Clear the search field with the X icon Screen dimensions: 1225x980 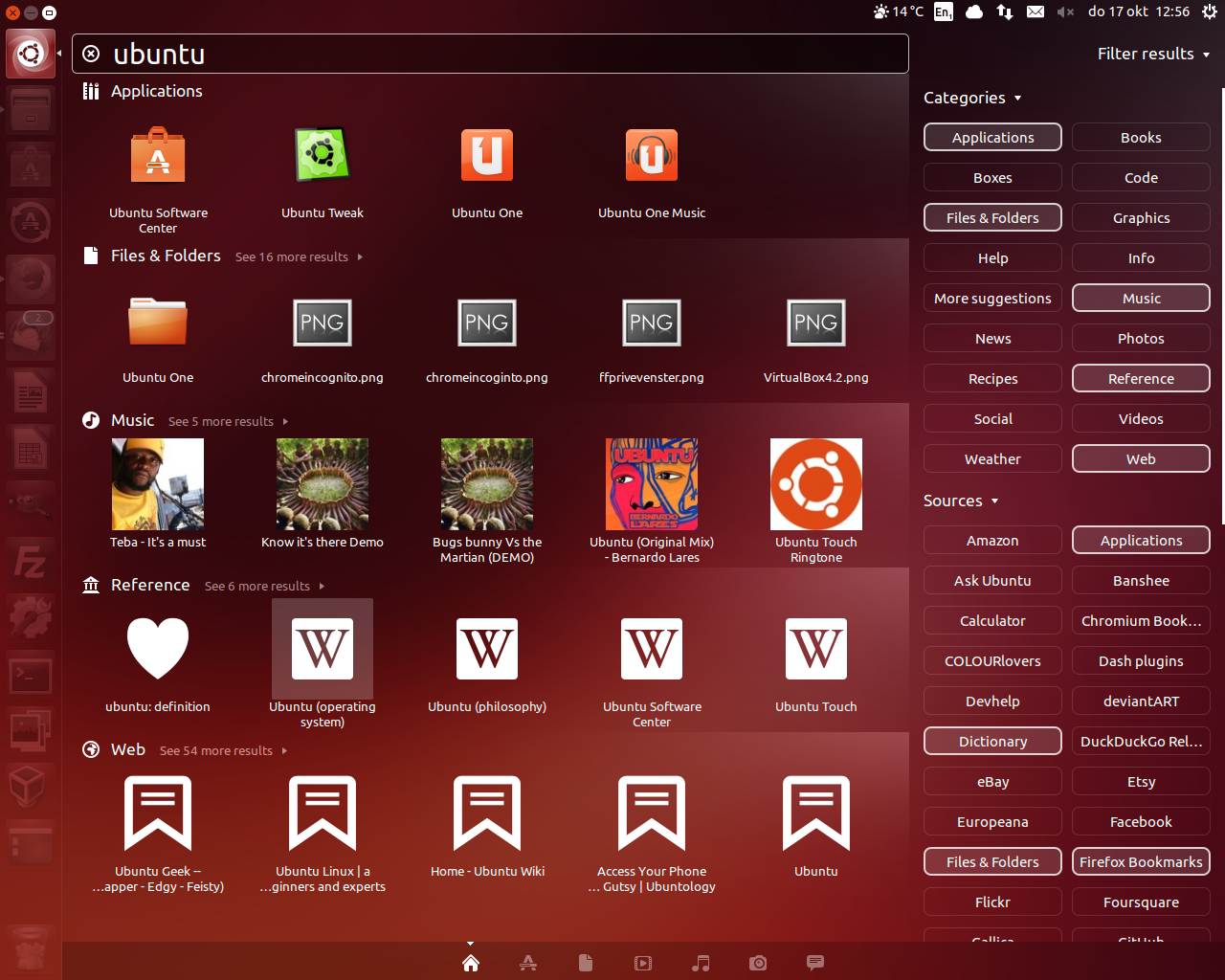pos(91,54)
